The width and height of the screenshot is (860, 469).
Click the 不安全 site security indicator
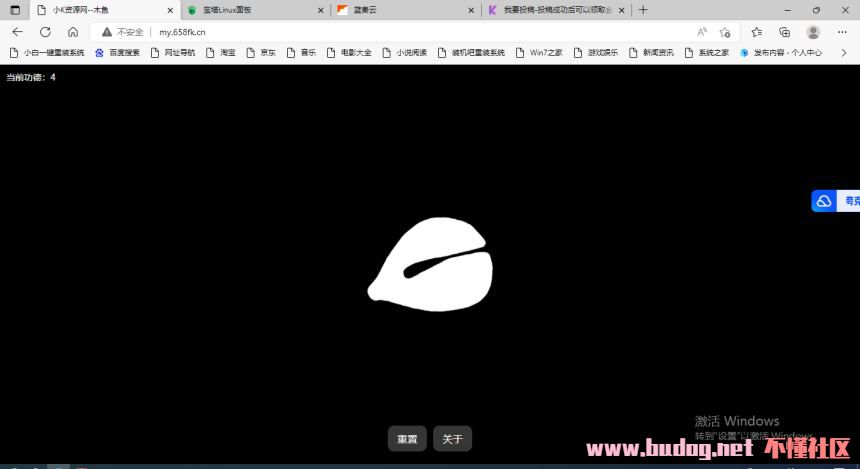[123, 32]
